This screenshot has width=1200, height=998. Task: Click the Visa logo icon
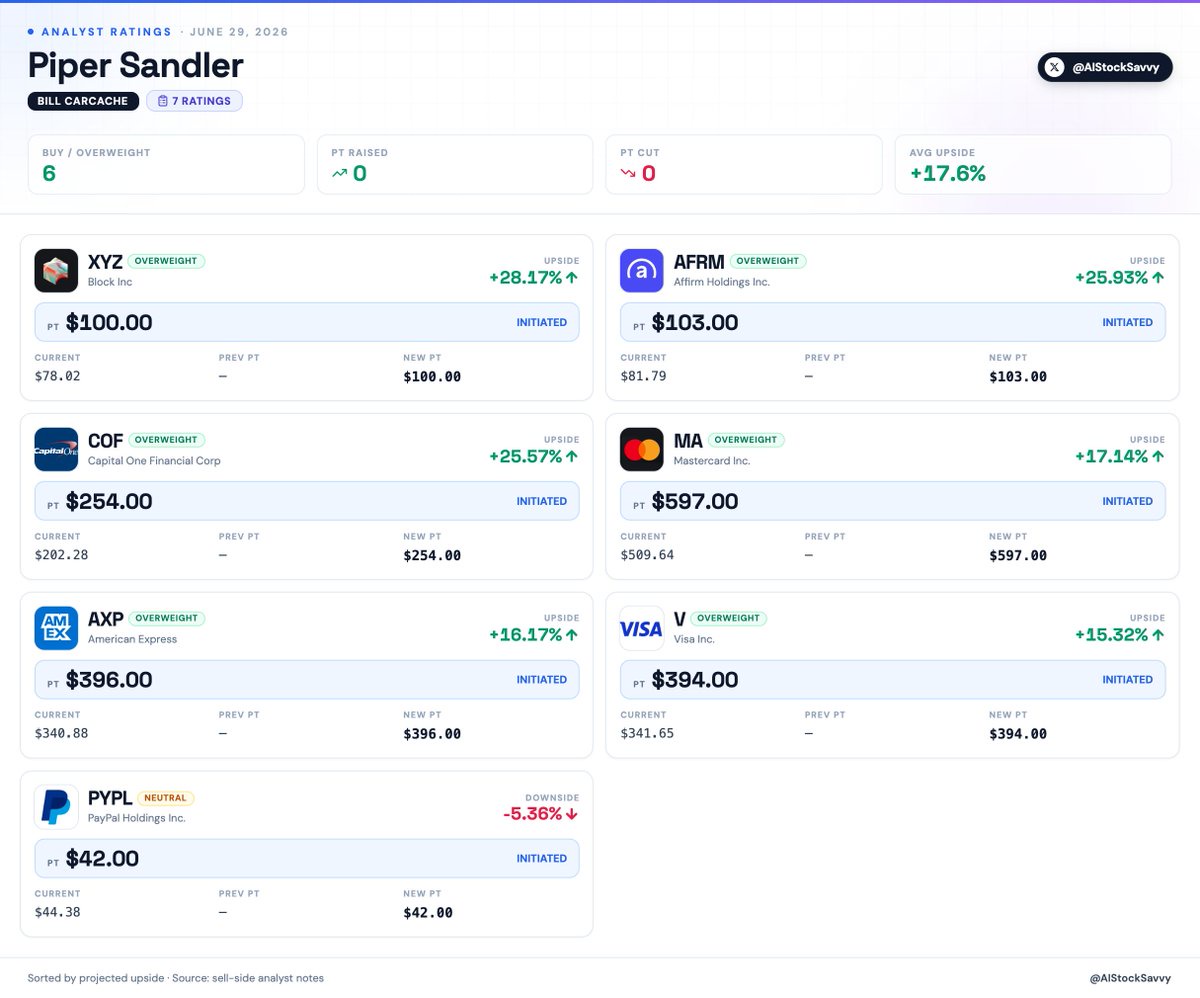[x=642, y=628]
